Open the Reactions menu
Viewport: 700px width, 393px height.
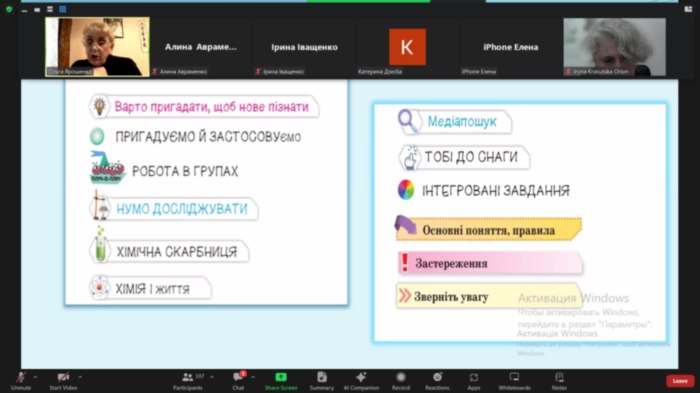coord(437,381)
